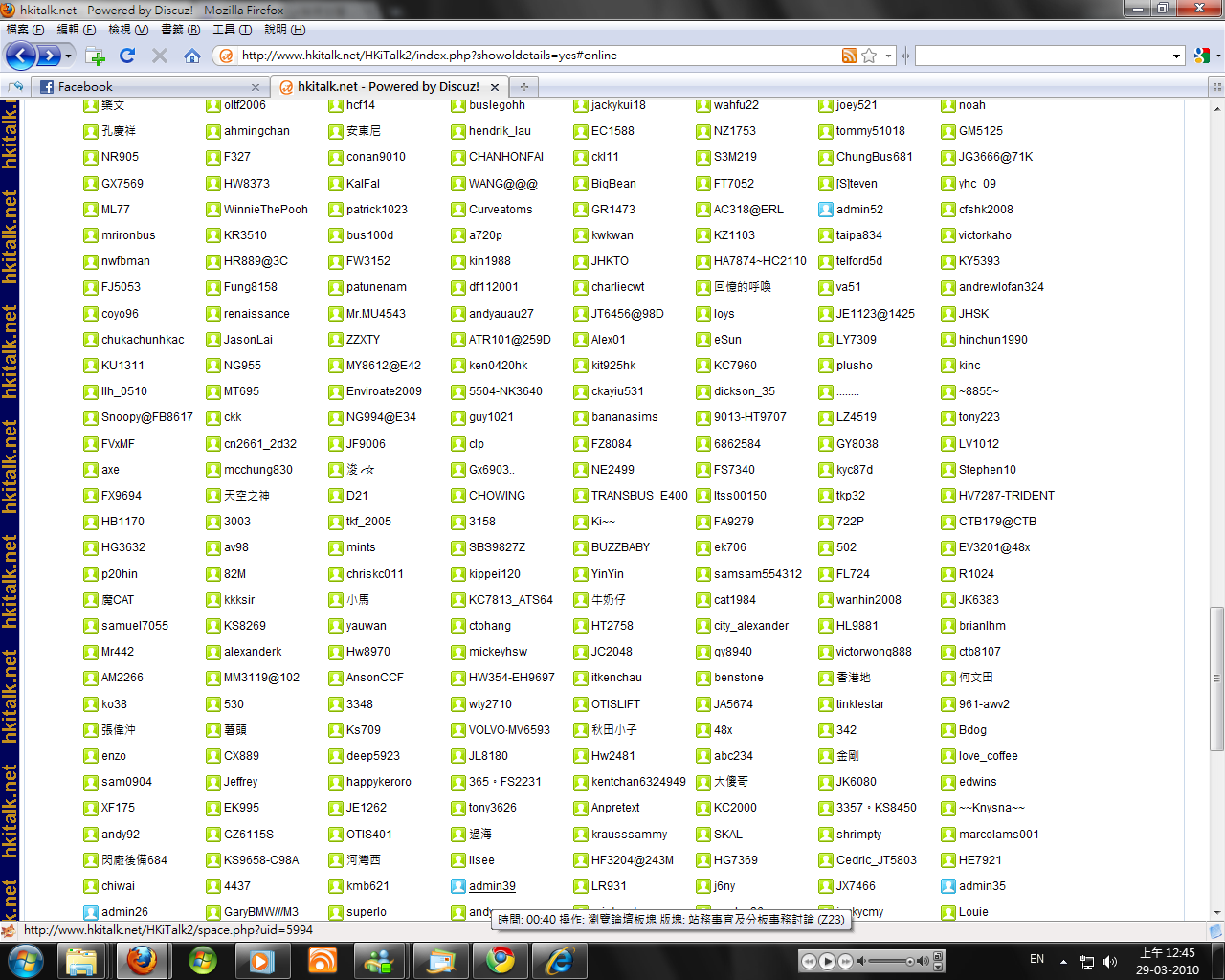Click the admin26 user icon
This screenshot has height=980, width=1225.
(91, 912)
